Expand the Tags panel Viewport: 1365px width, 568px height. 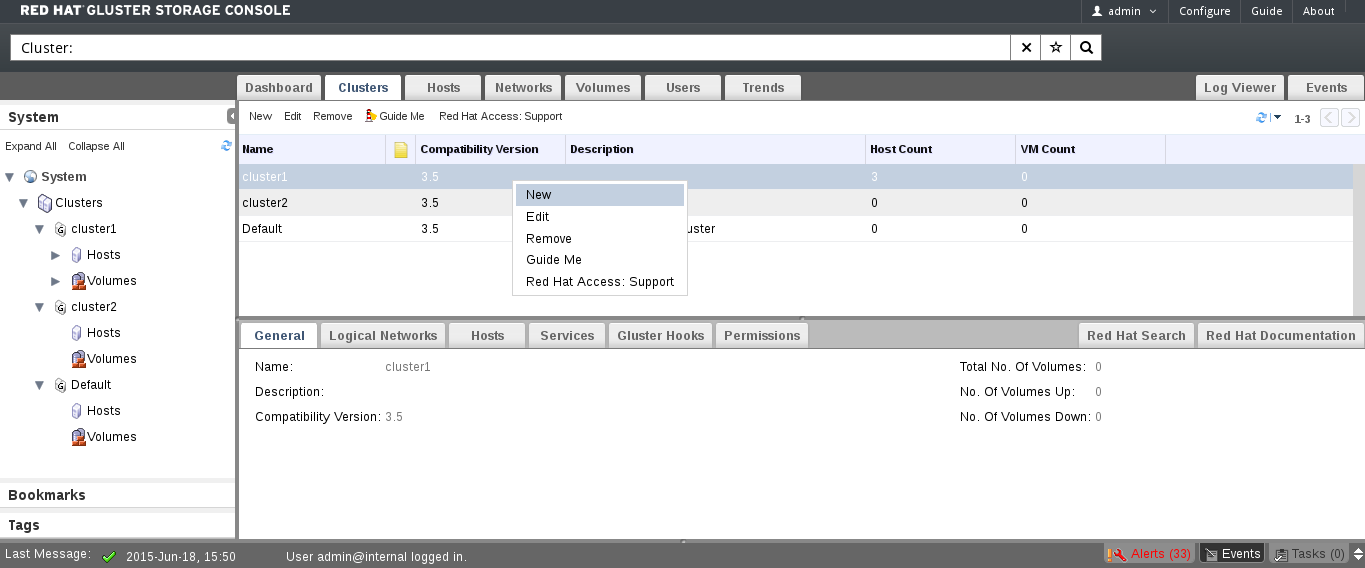click(117, 525)
